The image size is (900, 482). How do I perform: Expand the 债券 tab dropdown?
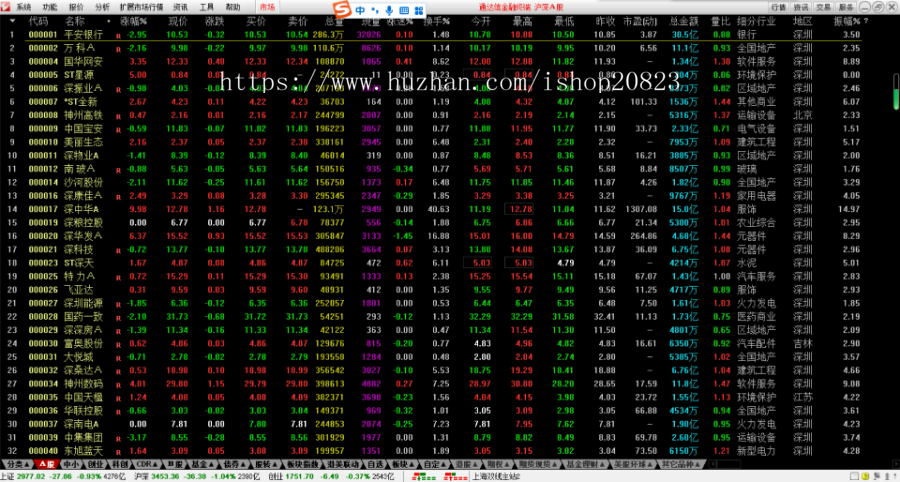point(244,464)
